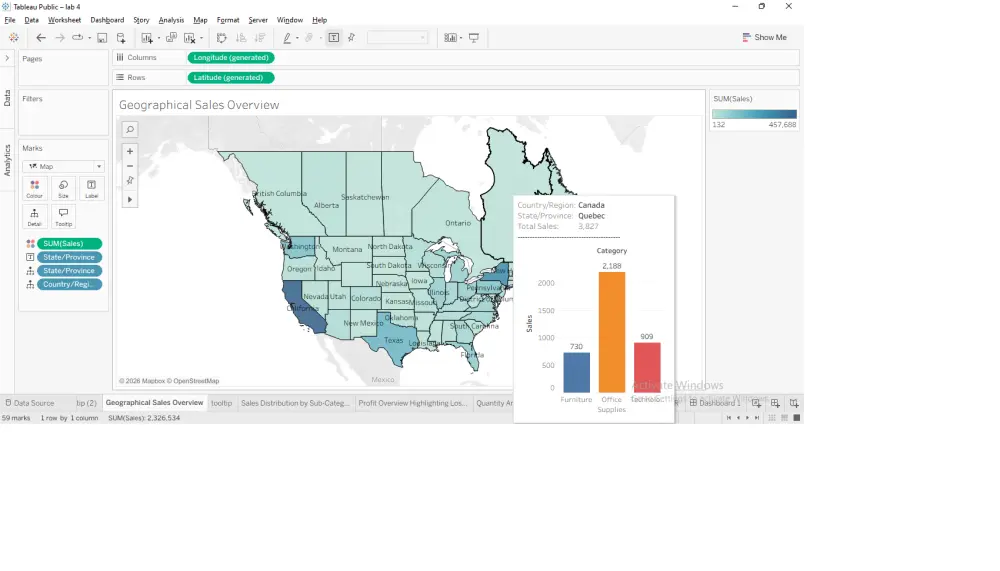Image resolution: width=1000 pixels, height=571 pixels.
Task: Open the Analytics side tab
Action: tap(7, 159)
